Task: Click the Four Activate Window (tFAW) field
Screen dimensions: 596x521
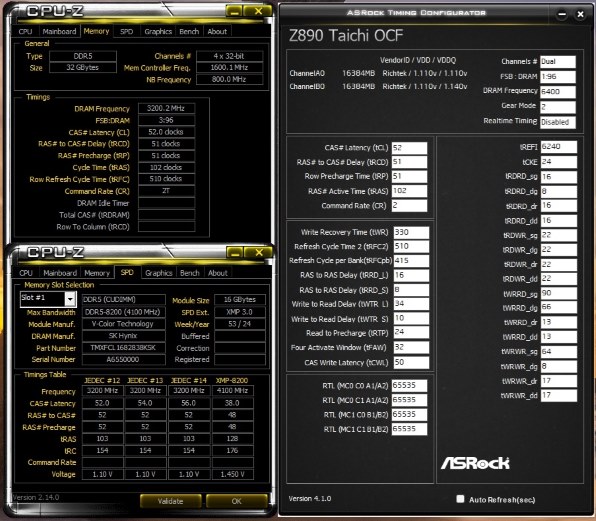Action: (x=411, y=347)
